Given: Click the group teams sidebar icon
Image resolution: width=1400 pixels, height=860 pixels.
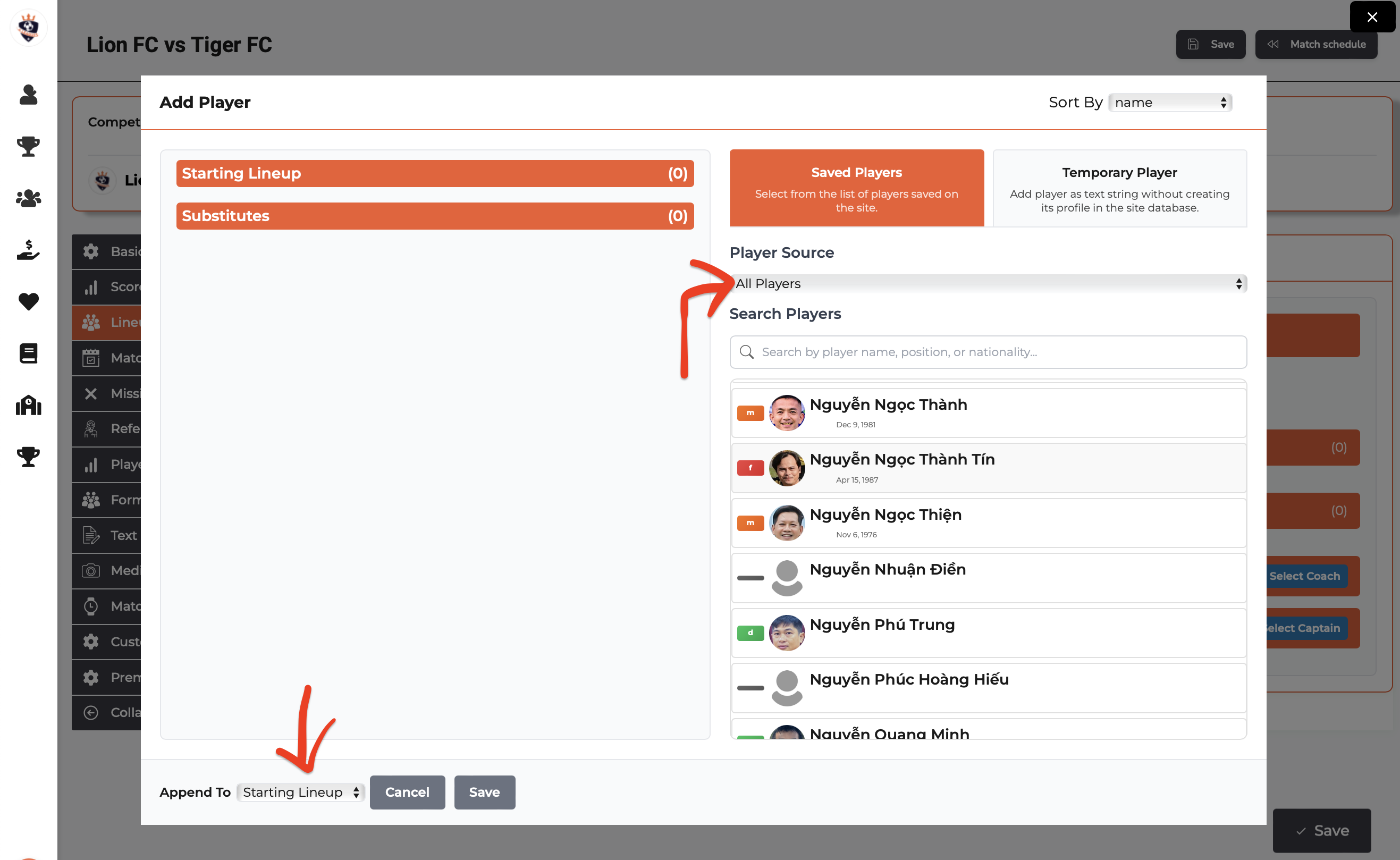Looking at the screenshot, I should 28,198.
